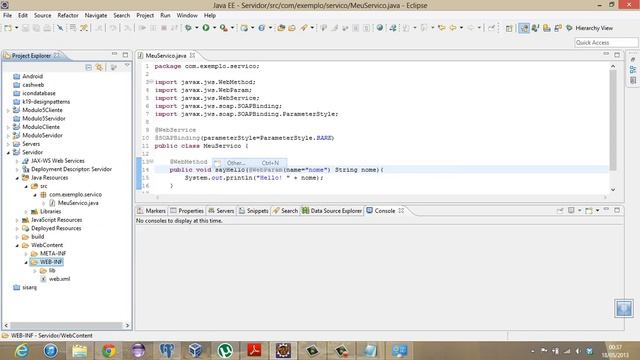This screenshot has width=640, height=360.
Task: Open Project Explorer view menu triangle
Action: pos(127,65)
